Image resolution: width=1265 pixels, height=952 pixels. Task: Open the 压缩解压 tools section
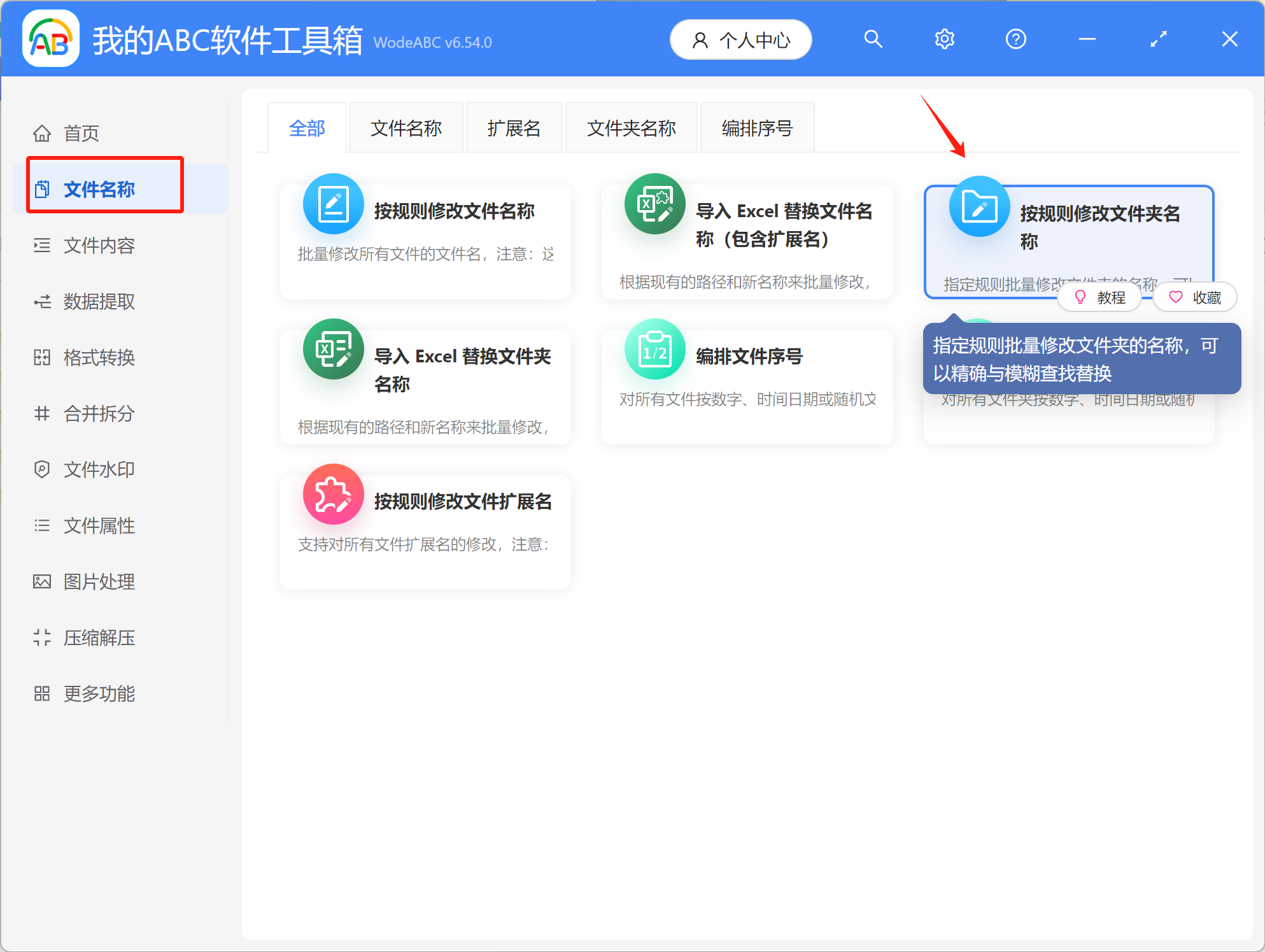click(x=99, y=637)
